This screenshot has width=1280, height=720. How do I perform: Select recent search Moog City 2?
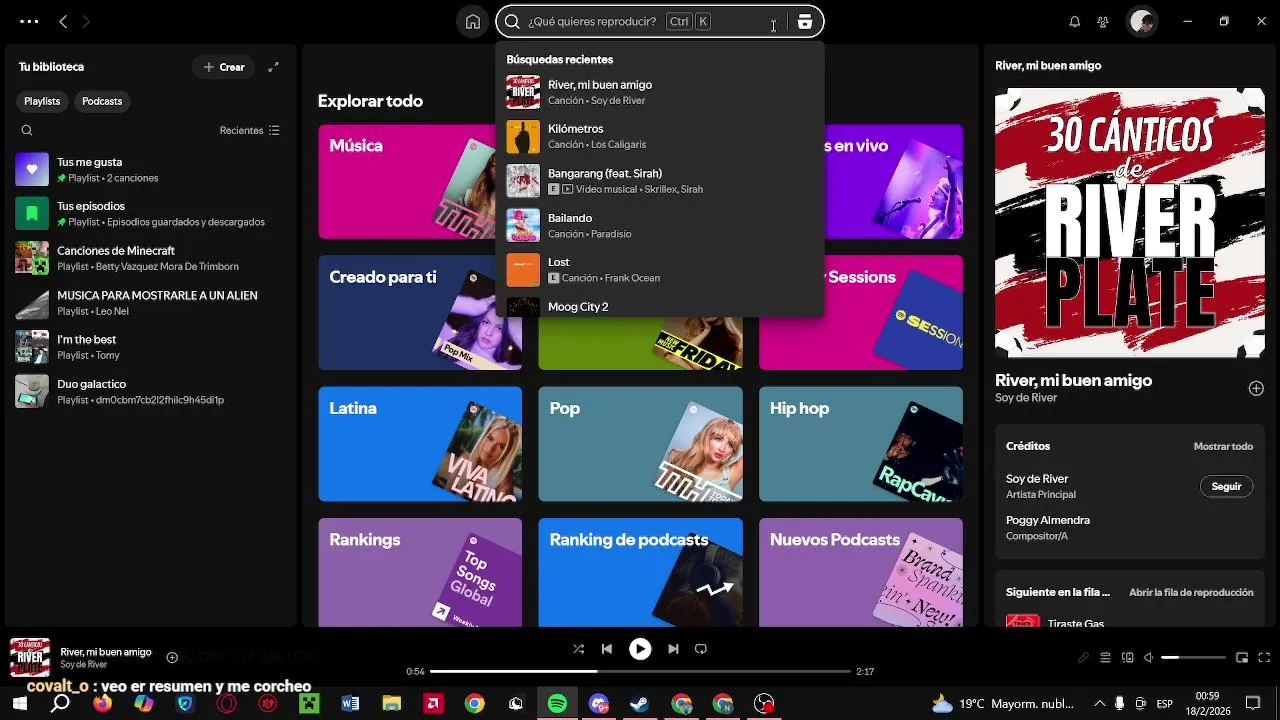coord(659,306)
